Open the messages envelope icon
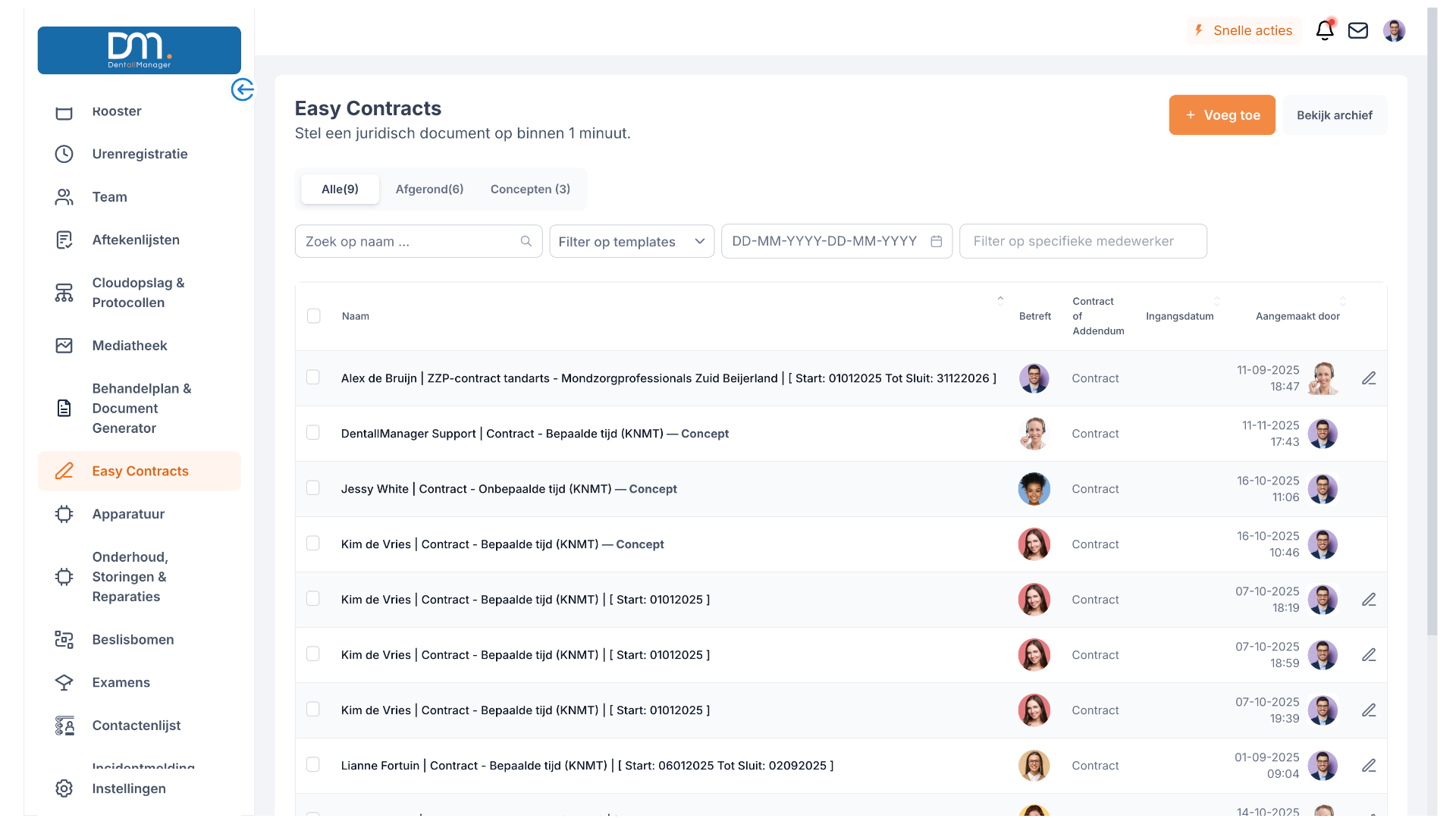This screenshot has width=1456, height=818. click(1358, 30)
